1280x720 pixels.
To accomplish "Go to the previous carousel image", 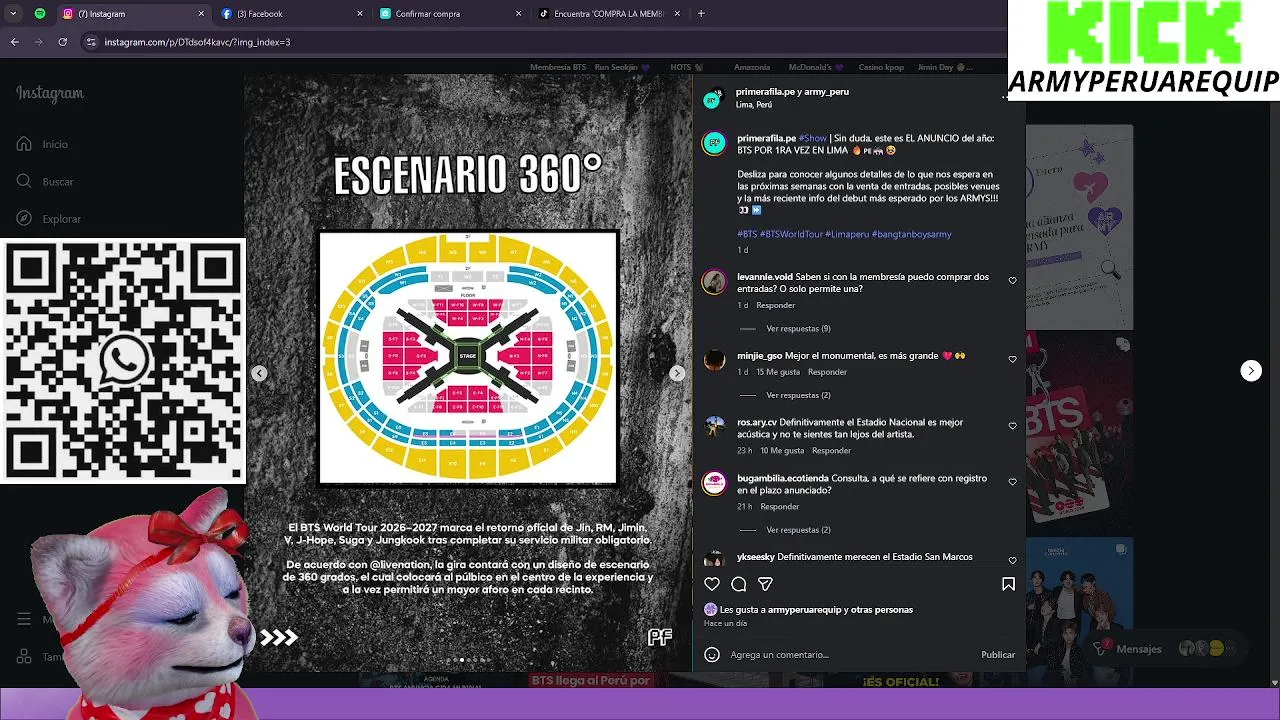I will [259, 373].
